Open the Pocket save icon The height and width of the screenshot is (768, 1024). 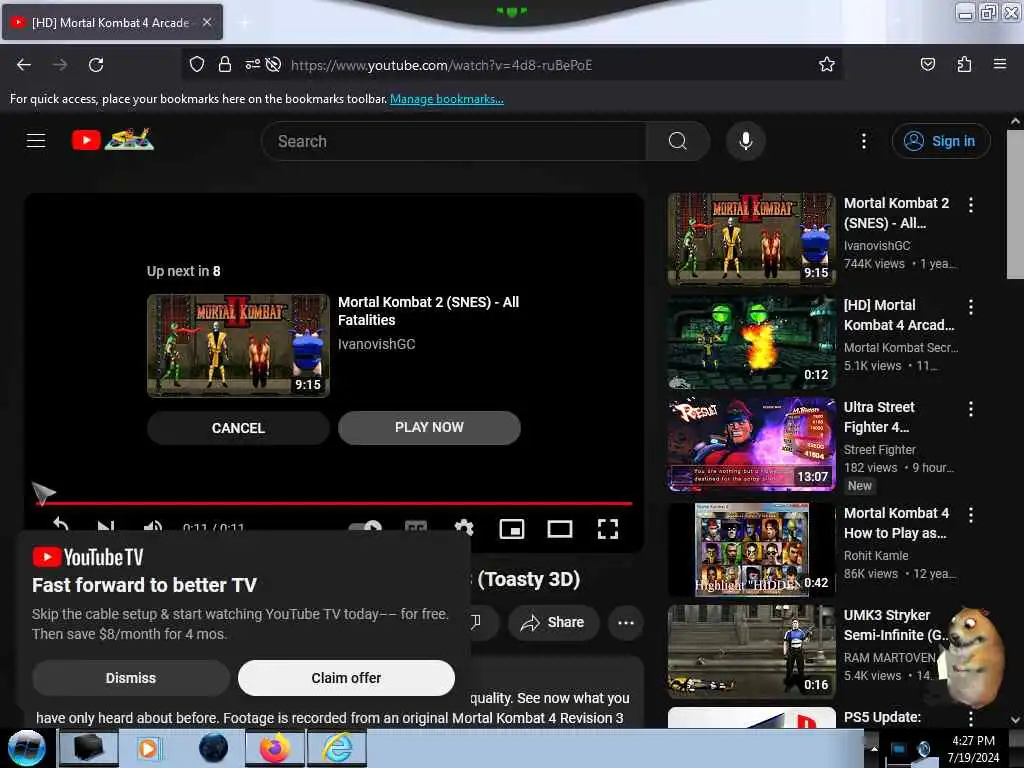coord(927,64)
